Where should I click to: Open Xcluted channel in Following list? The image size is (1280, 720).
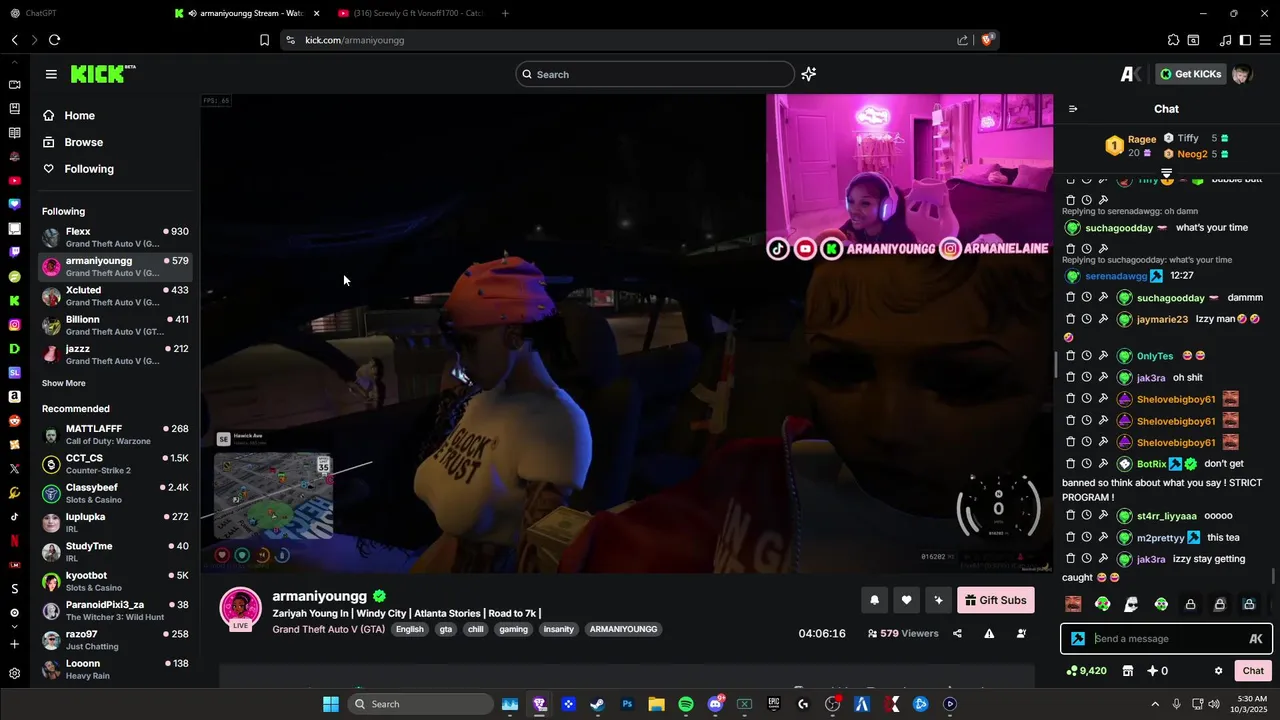[115, 296]
